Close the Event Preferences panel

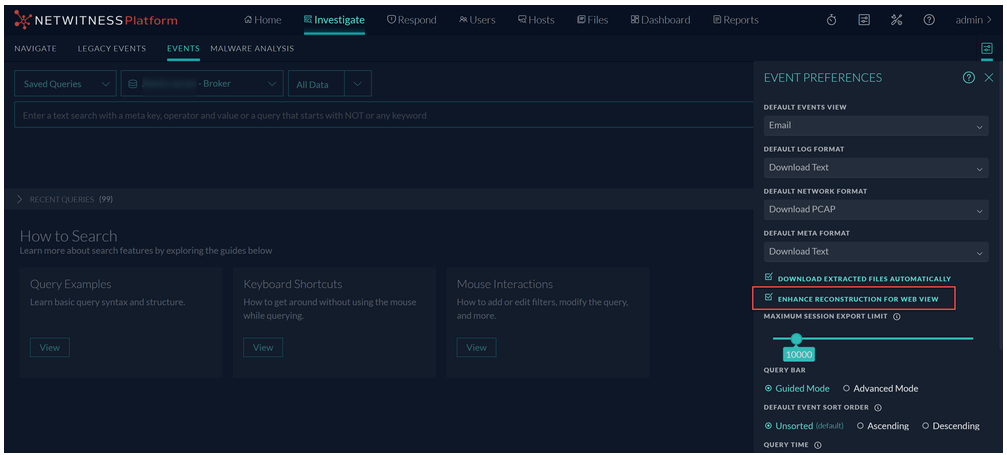click(989, 78)
